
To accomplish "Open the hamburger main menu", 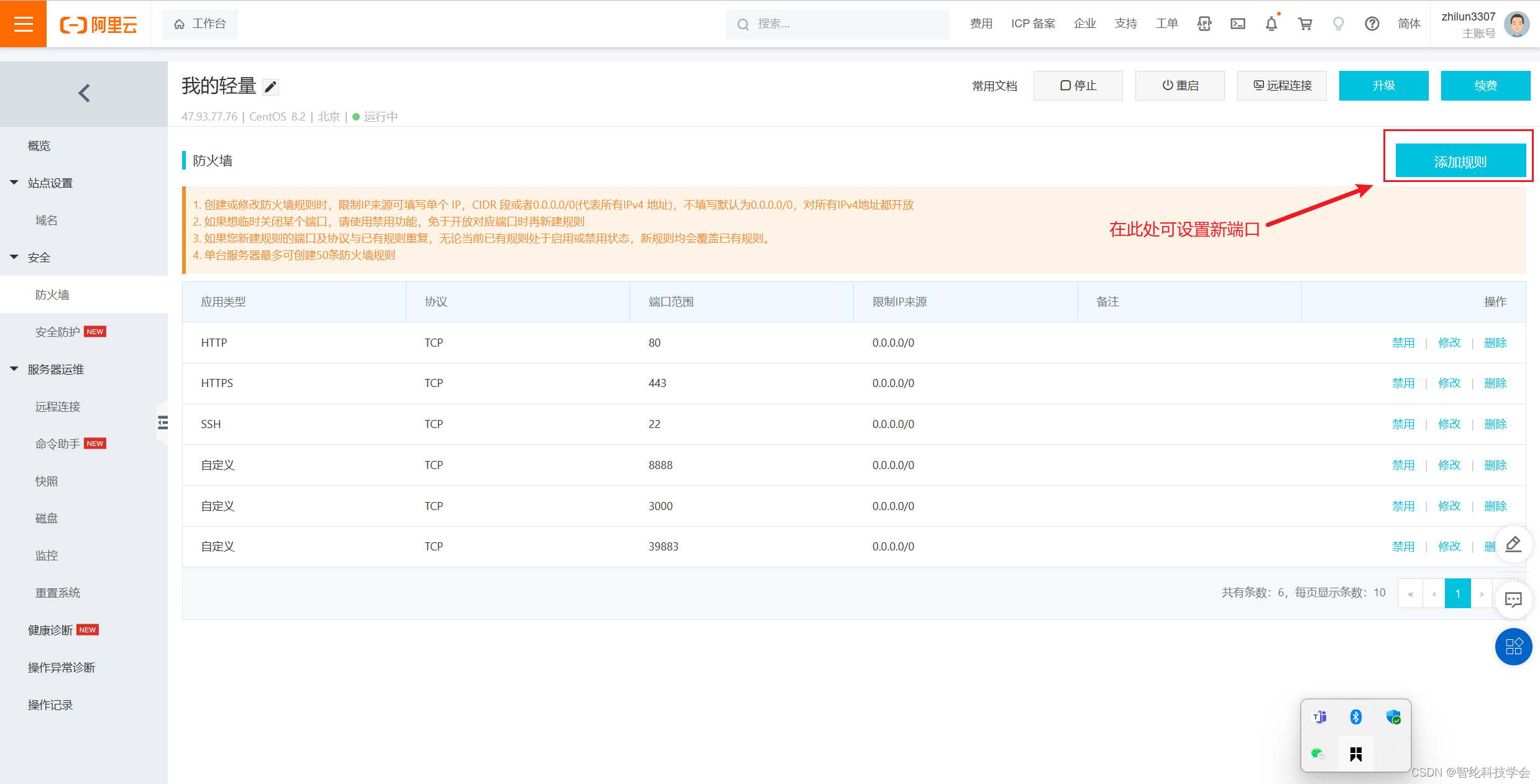I will (23, 24).
